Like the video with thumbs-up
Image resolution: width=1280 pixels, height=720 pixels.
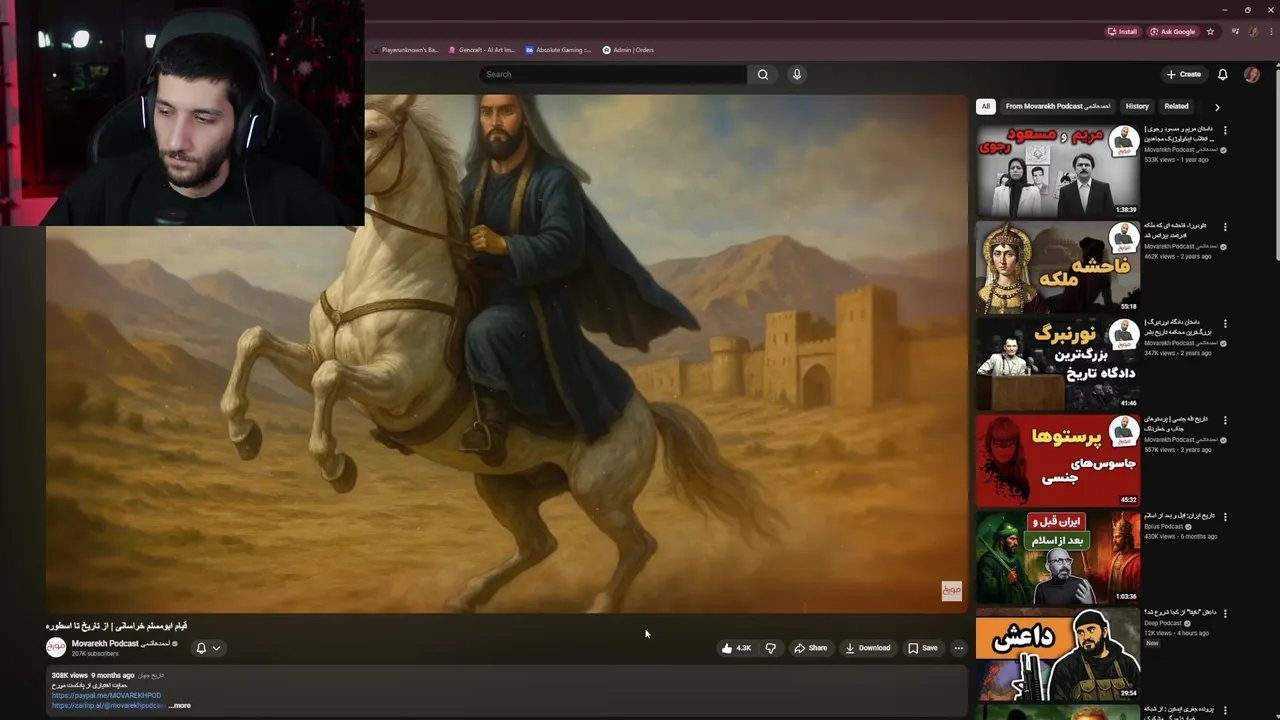tap(737, 648)
